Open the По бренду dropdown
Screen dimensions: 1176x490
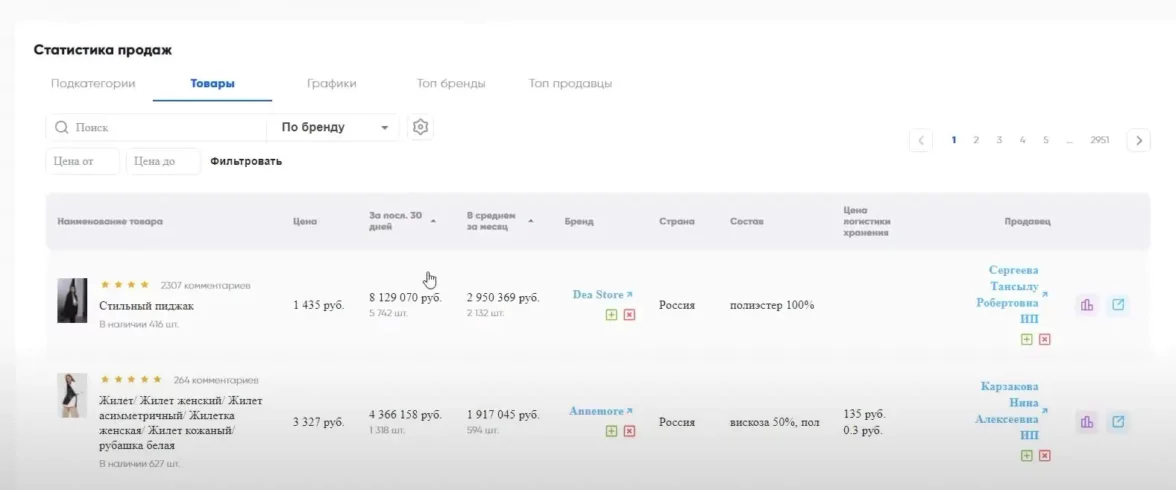333,128
